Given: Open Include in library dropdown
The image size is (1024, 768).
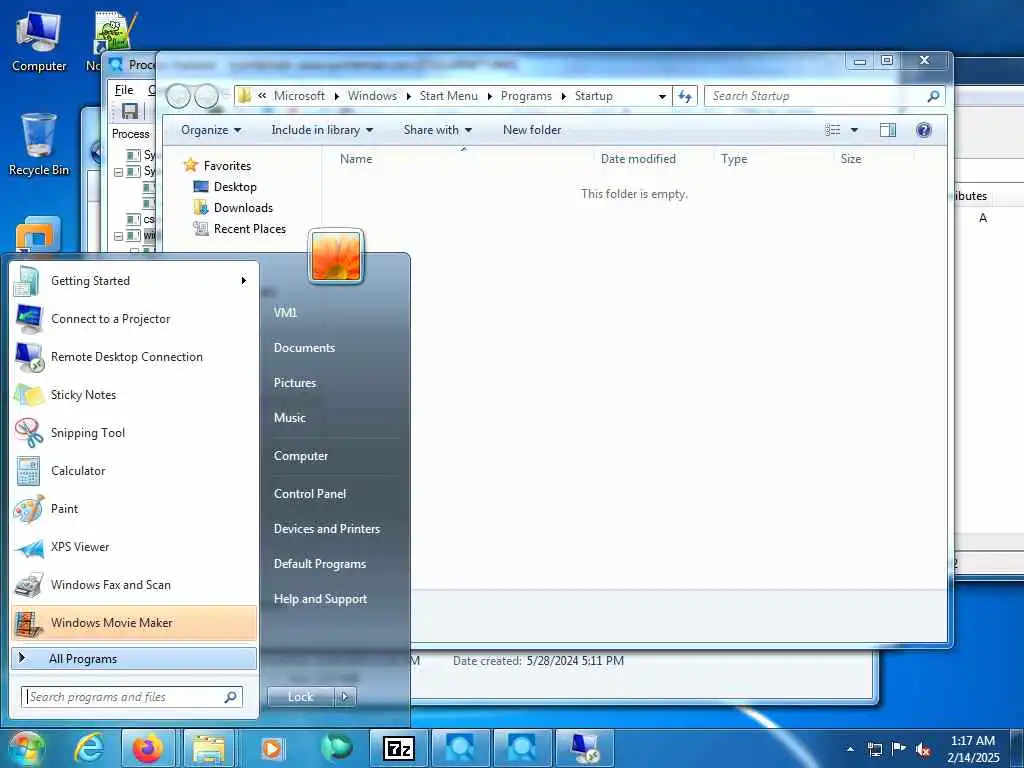Looking at the screenshot, I should click(x=322, y=130).
